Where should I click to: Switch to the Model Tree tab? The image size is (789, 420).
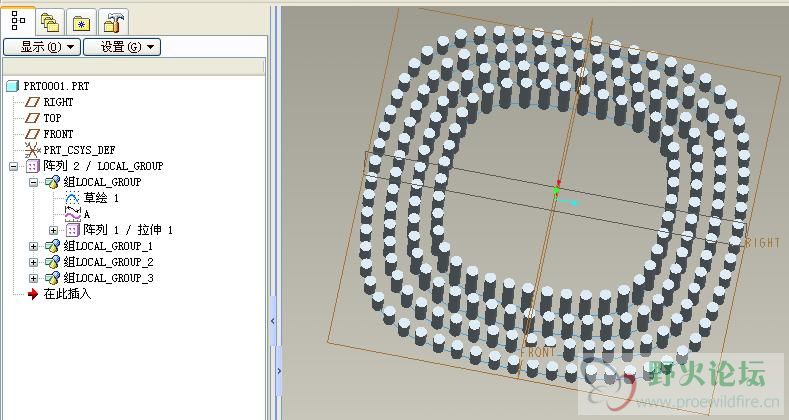click(18, 21)
